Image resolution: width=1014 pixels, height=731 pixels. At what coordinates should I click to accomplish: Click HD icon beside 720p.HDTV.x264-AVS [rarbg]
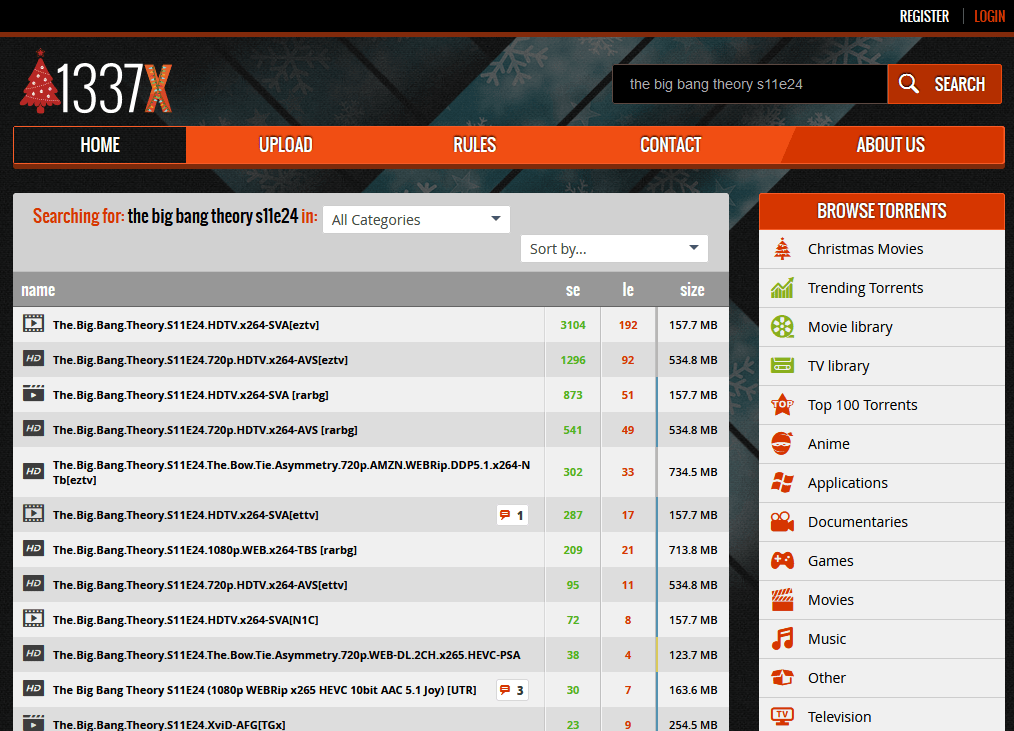pos(34,428)
